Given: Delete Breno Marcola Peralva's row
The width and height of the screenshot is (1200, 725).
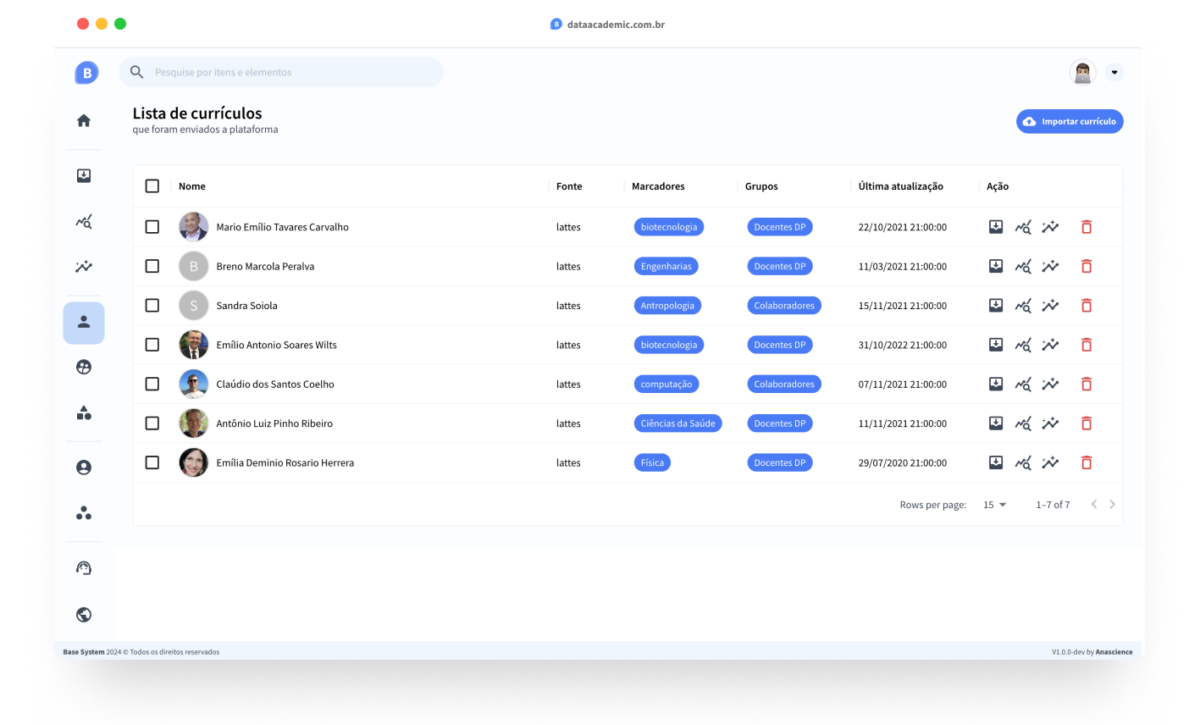Looking at the screenshot, I should pos(1086,266).
